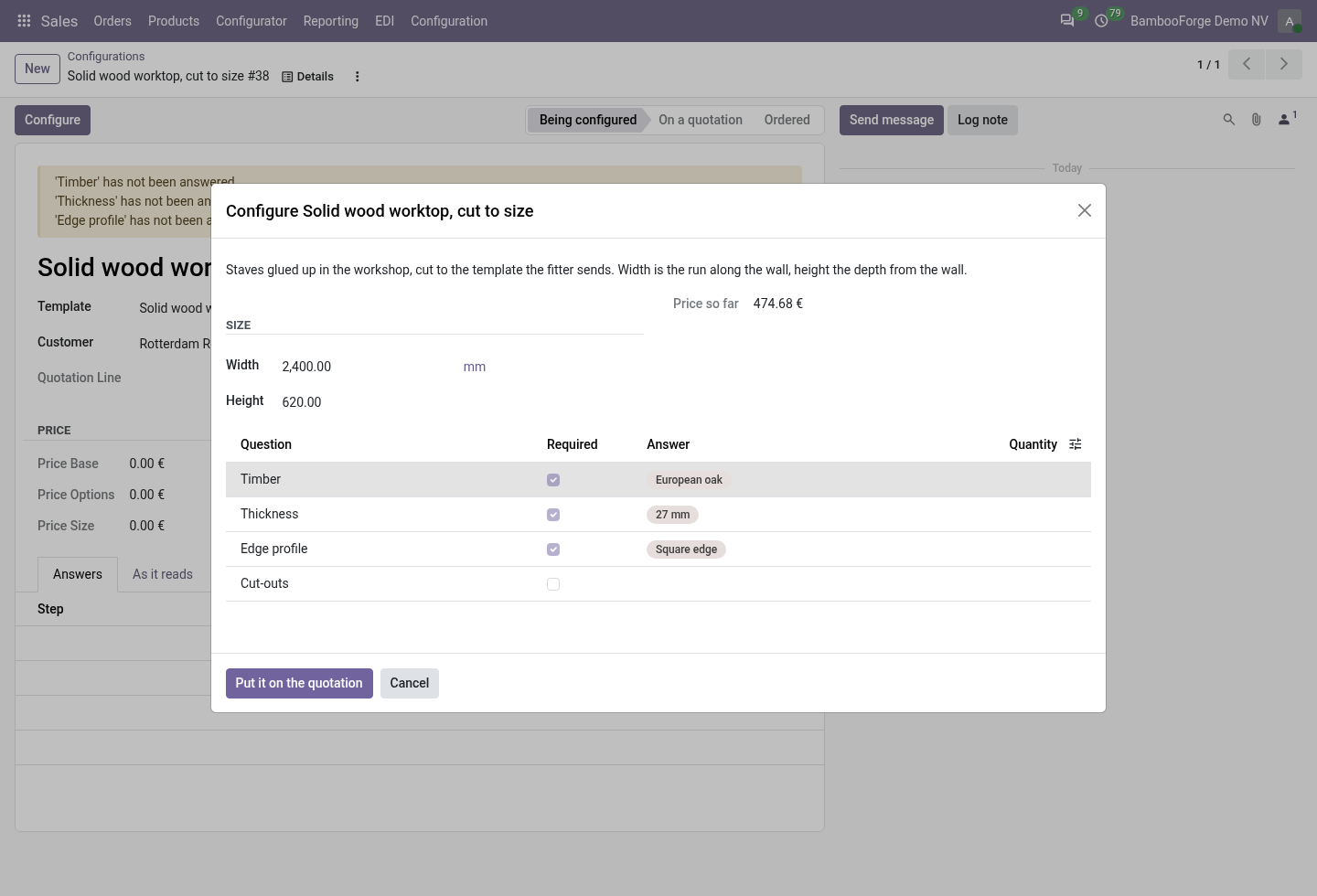
Task: Click the Configure button
Action: tap(52, 120)
